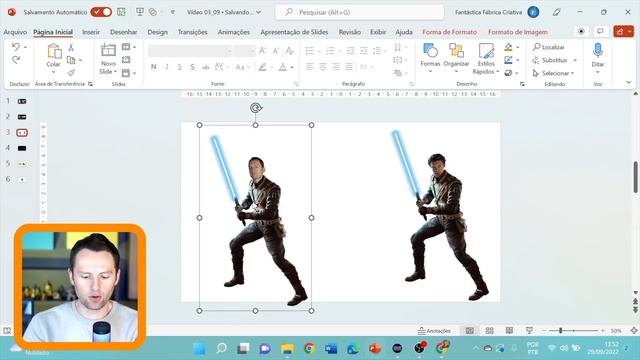Open File Explorer from the taskbar
This screenshot has height=360, width=640.
pos(287,348)
